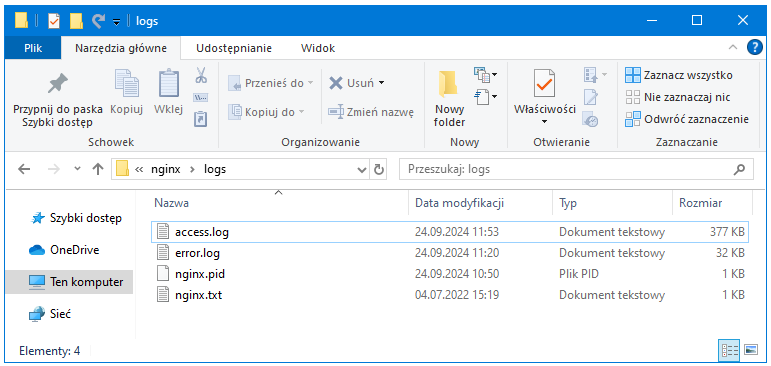
Task: Select Ten komputer in navigation pane
Action: pyautogui.click(x=69, y=282)
